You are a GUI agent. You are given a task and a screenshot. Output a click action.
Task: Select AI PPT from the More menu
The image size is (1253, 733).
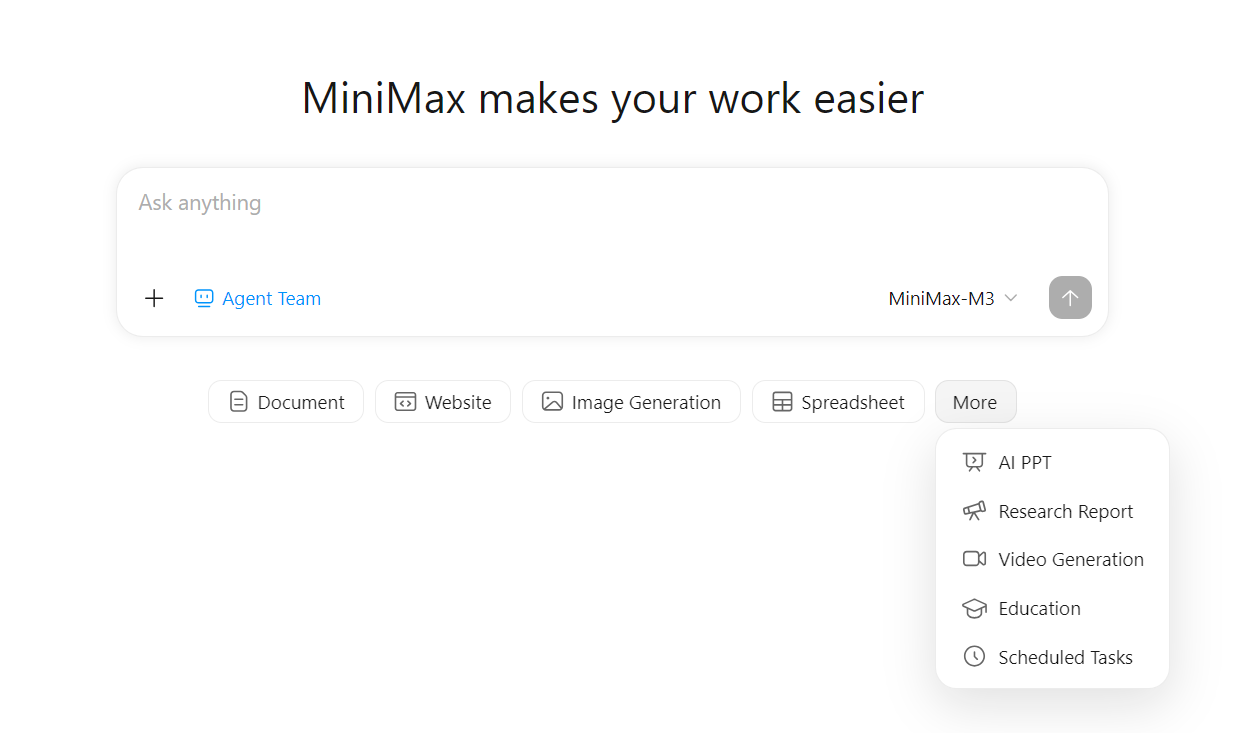coord(1052,462)
